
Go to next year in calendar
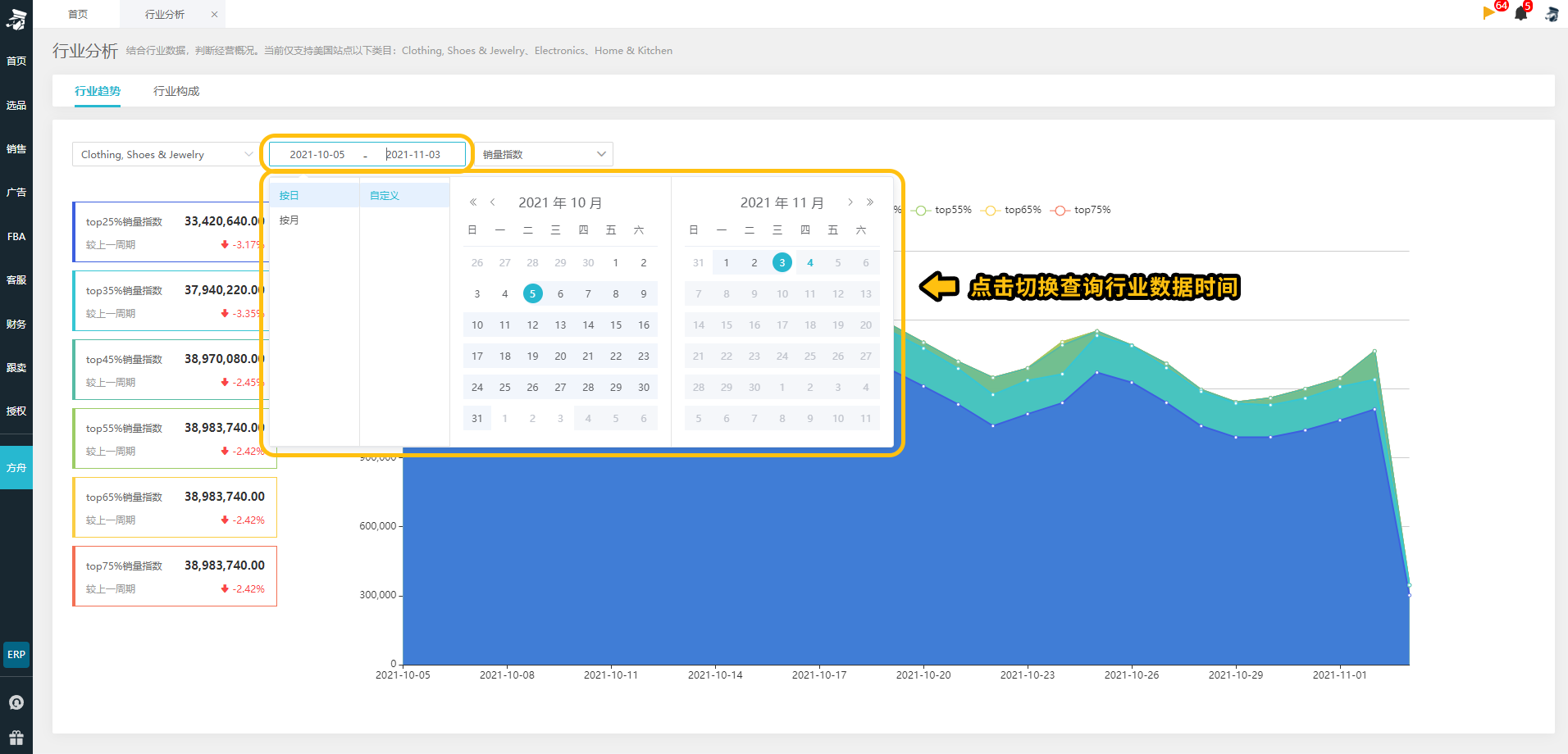coord(870,202)
